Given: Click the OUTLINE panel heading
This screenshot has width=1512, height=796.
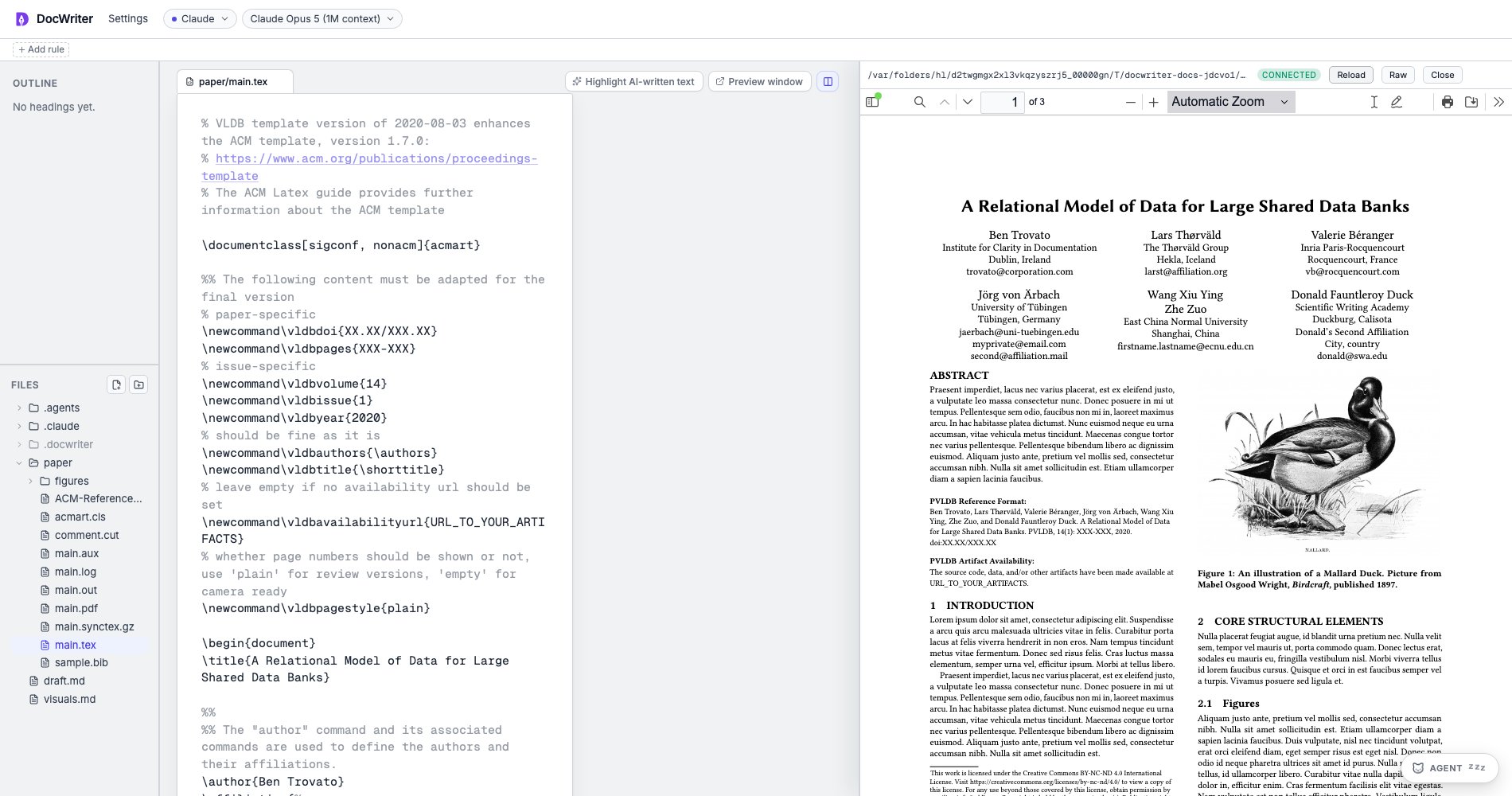Looking at the screenshot, I should [x=35, y=83].
